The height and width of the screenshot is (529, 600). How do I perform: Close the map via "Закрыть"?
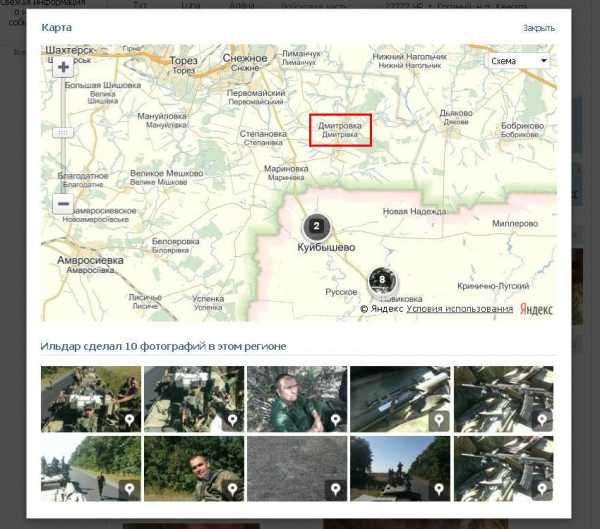point(538,28)
